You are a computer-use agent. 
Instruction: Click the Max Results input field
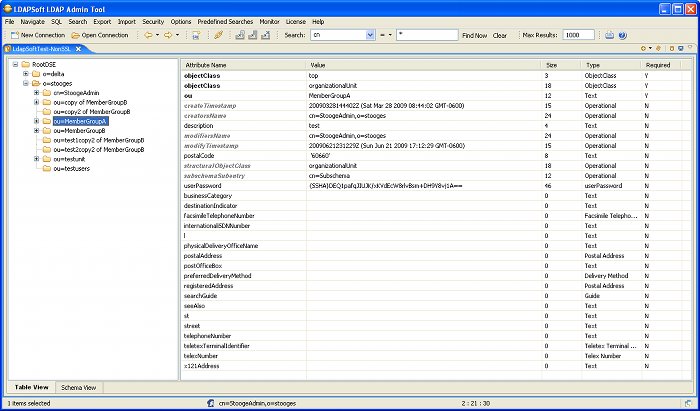578,35
